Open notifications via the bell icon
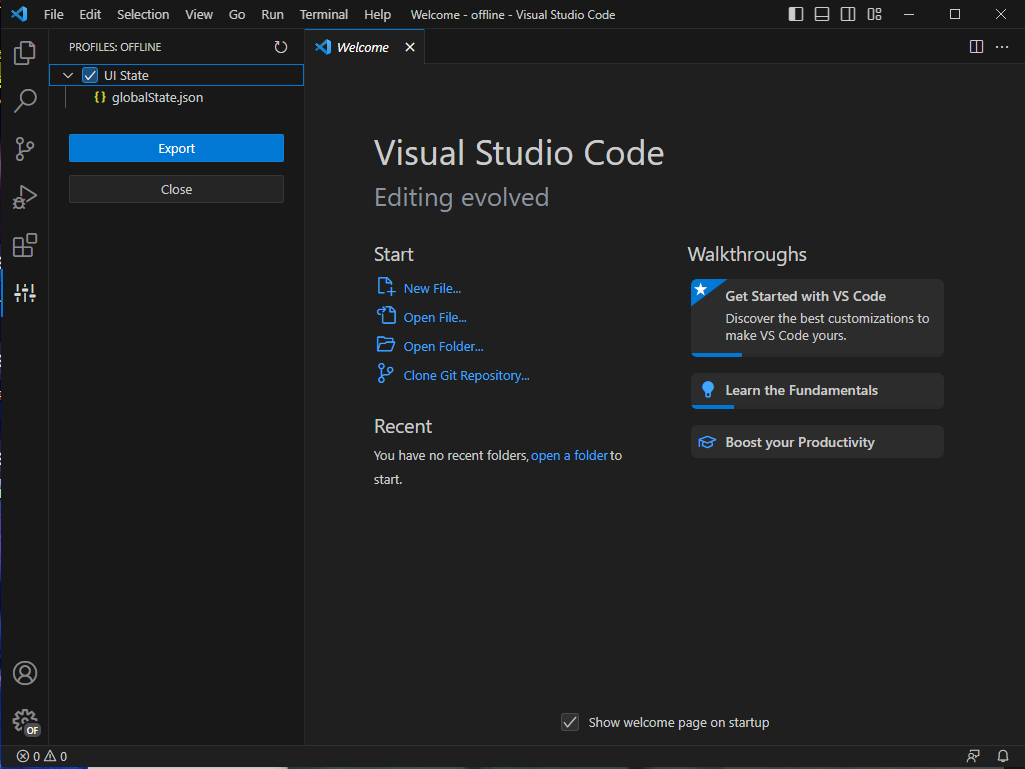Viewport: 1025px width, 769px height. coord(1003,756)
